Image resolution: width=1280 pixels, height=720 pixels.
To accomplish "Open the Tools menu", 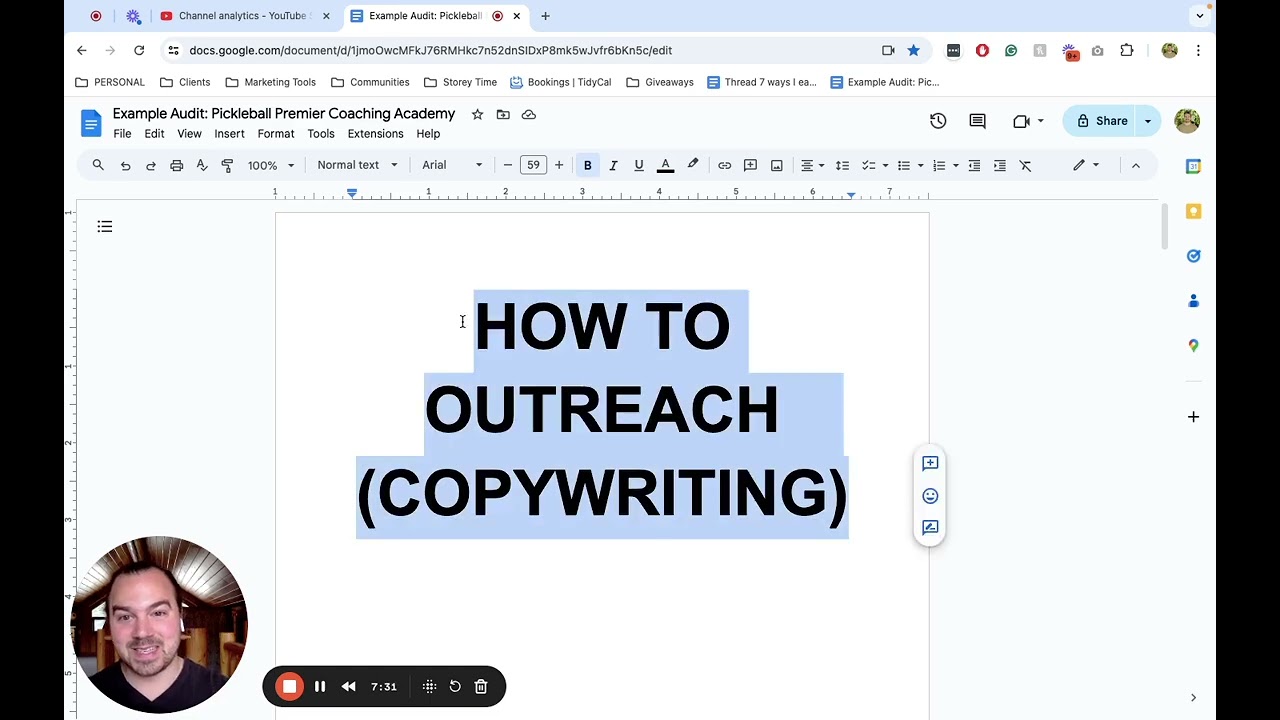I will [x=321, y=134].
